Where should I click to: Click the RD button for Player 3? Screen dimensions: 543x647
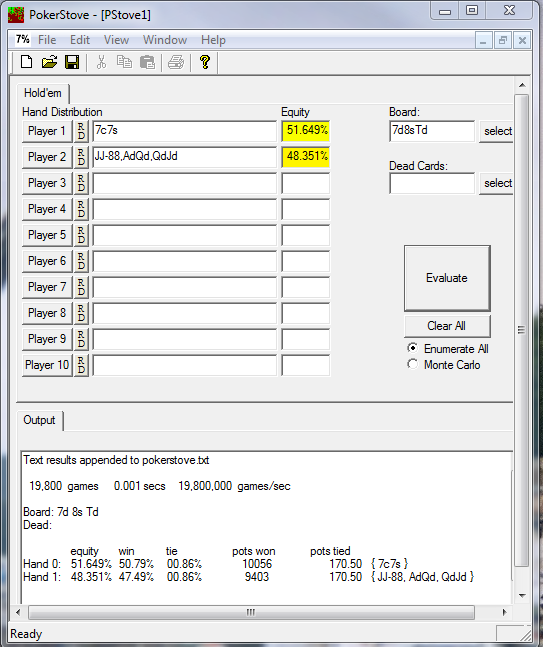[81, 183]
